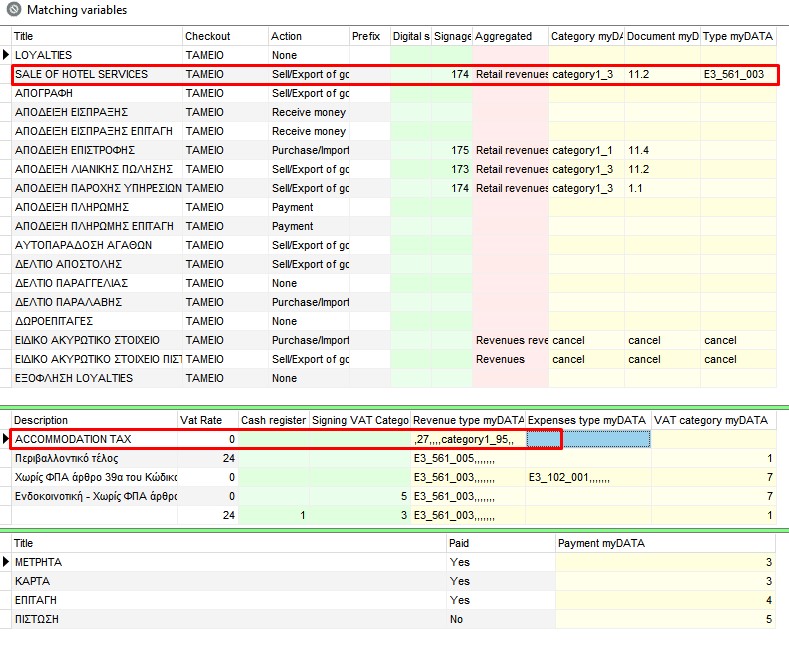Select the ΕΠΙΤΑΓΗ payment row
Screen dimensions: 789x647
click(x=394, y=600)
